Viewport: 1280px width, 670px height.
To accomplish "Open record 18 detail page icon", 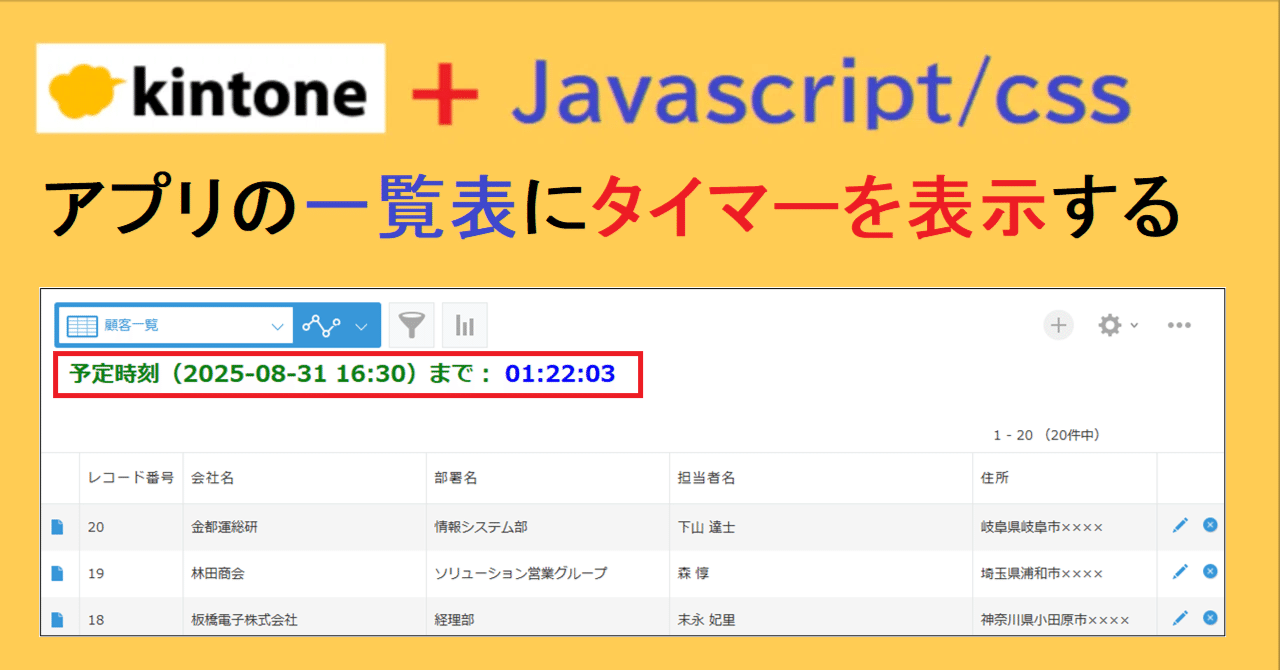I will pos(58,619).
